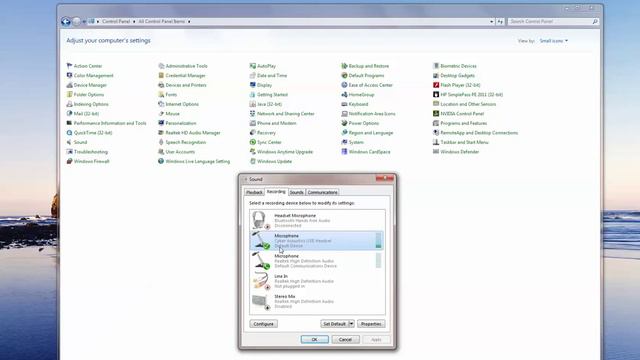Open Credential Manager icon

[x=161, y=76]
